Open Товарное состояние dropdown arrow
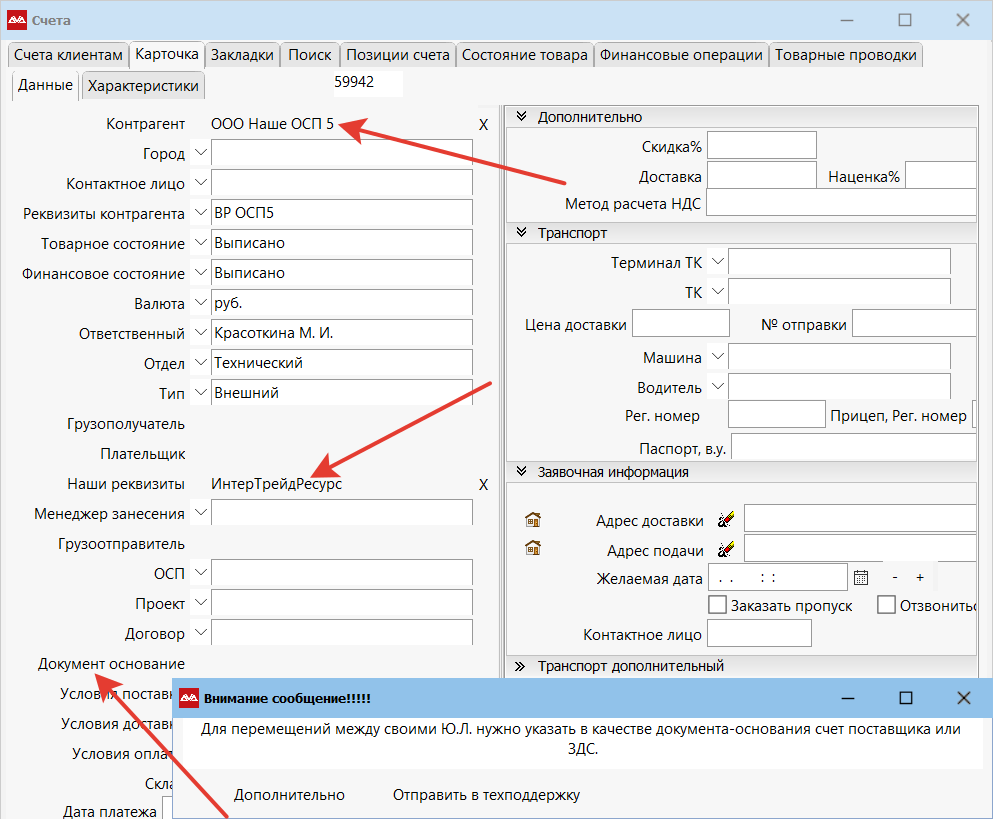This screenshot has width=993, height=819. 200,243
